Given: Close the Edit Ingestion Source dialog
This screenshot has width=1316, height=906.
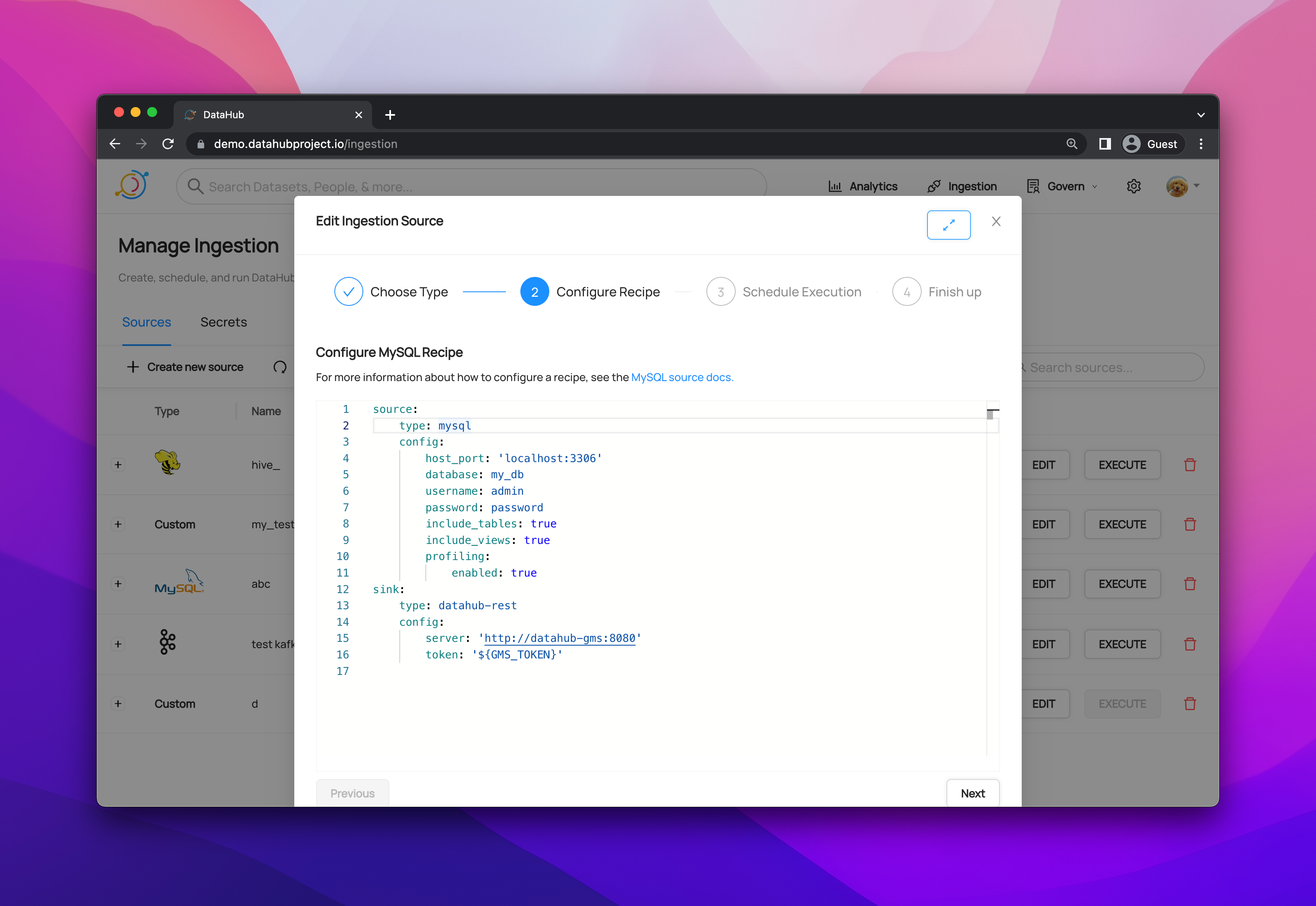Looking at the screenshot, I should [x=996, y=222].
